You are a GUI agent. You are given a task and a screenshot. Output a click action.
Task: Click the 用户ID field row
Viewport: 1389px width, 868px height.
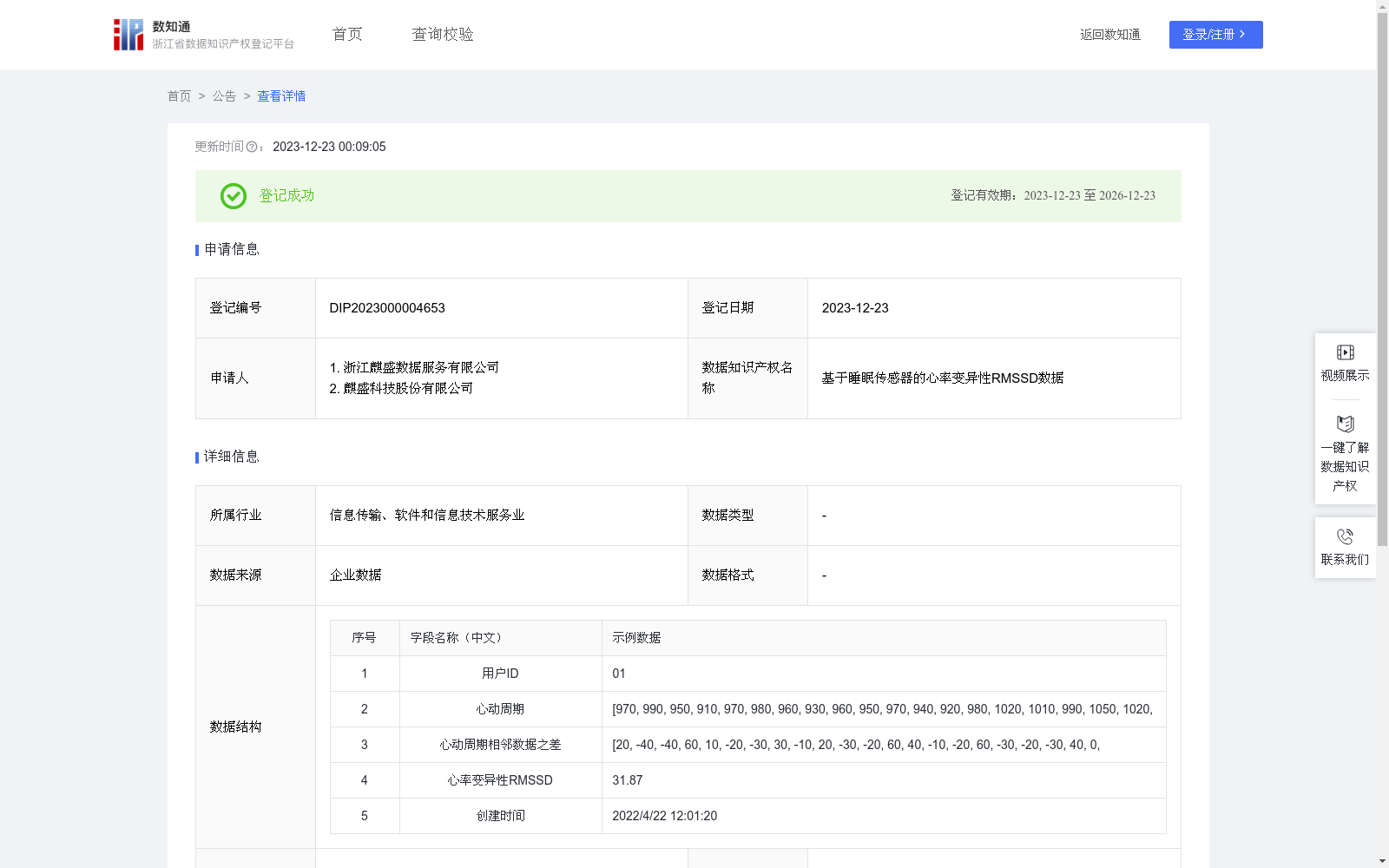[x=747, y=674]
